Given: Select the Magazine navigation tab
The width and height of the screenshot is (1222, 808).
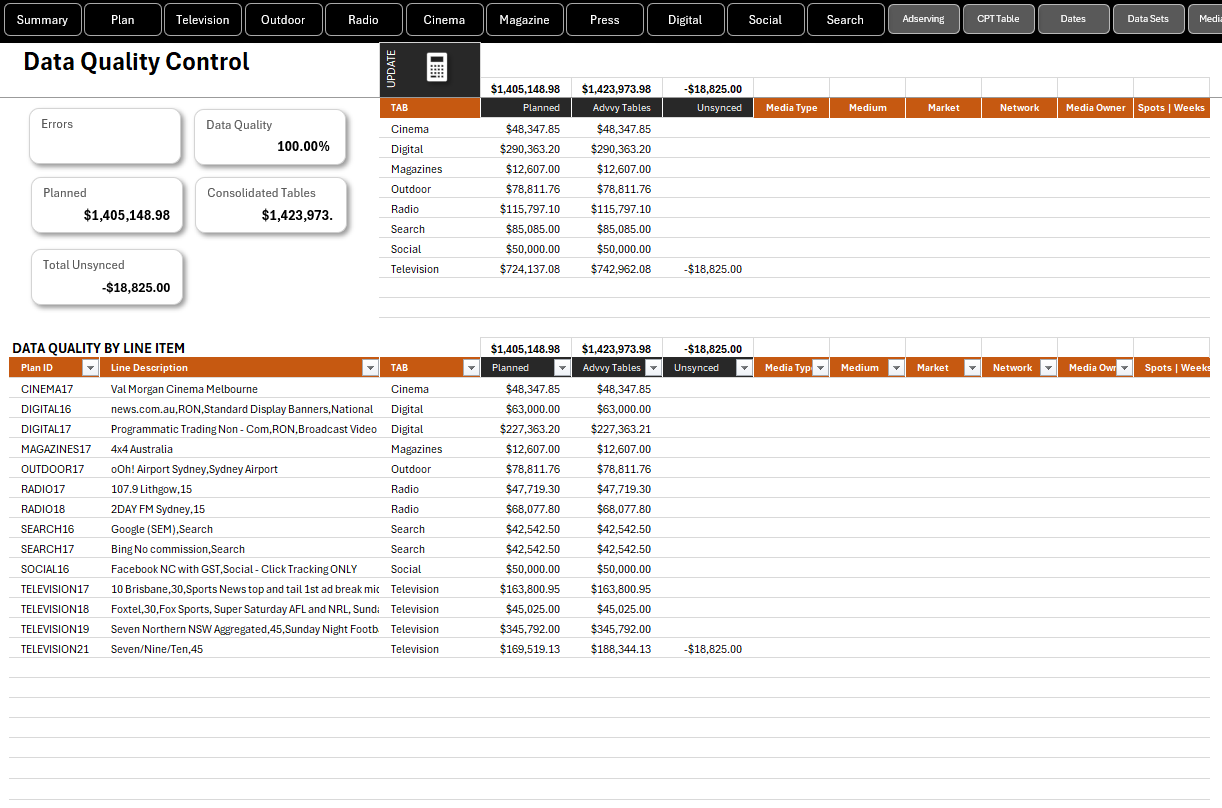Looking at the screenshot, I should pyautogui.click(x=524, y=19).
